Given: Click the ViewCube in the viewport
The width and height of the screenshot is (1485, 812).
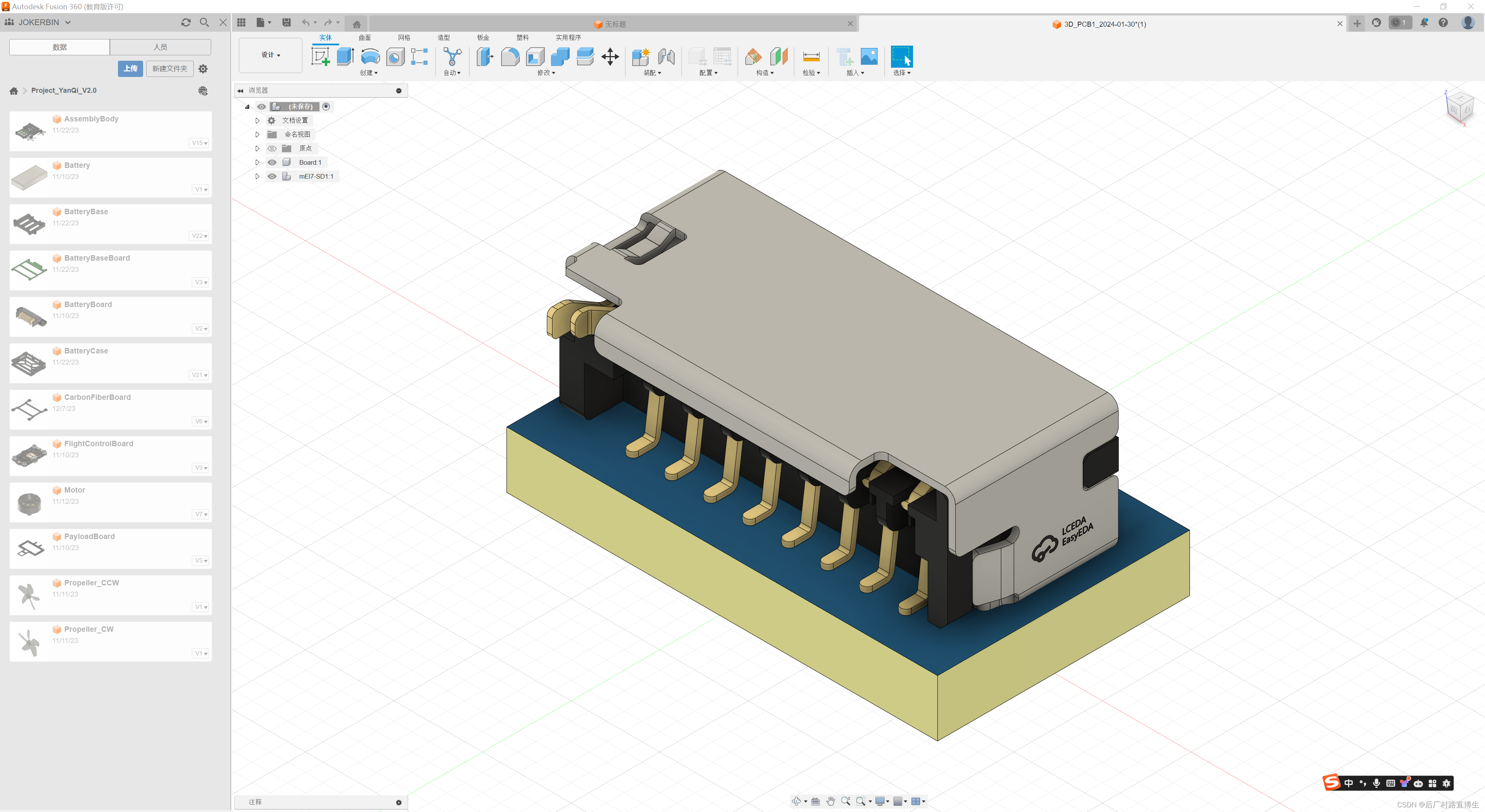Looking at the screenshot, I should click(1459, 107).
